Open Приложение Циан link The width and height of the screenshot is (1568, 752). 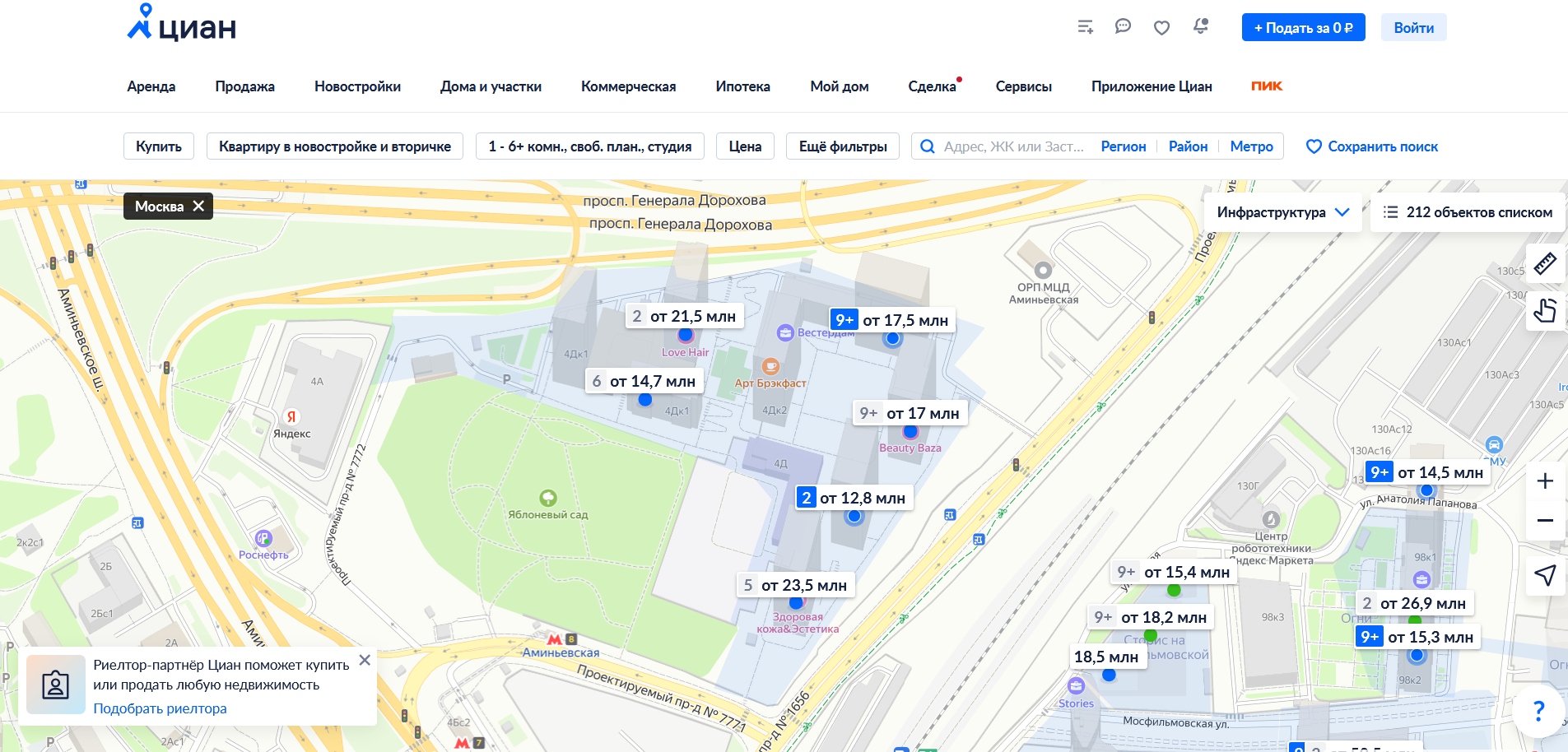[x=1152, y=86]
